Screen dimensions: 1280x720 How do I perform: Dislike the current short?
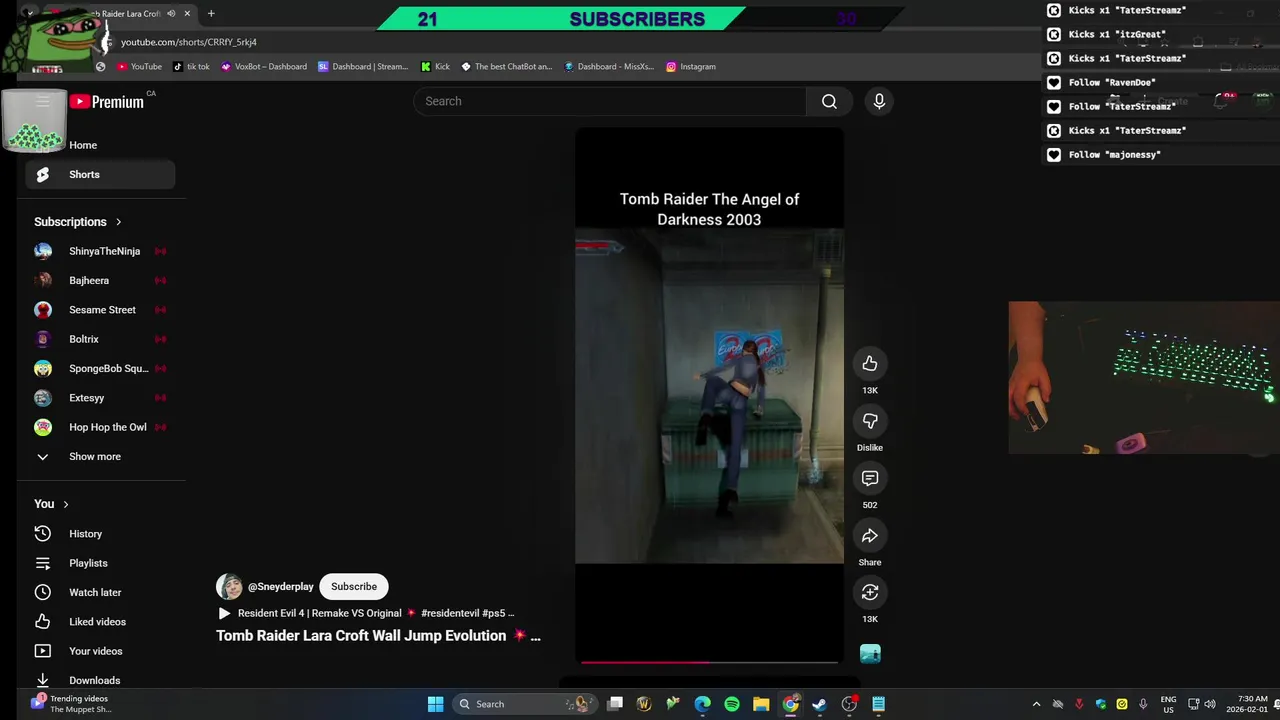click(x=870, y=421)
